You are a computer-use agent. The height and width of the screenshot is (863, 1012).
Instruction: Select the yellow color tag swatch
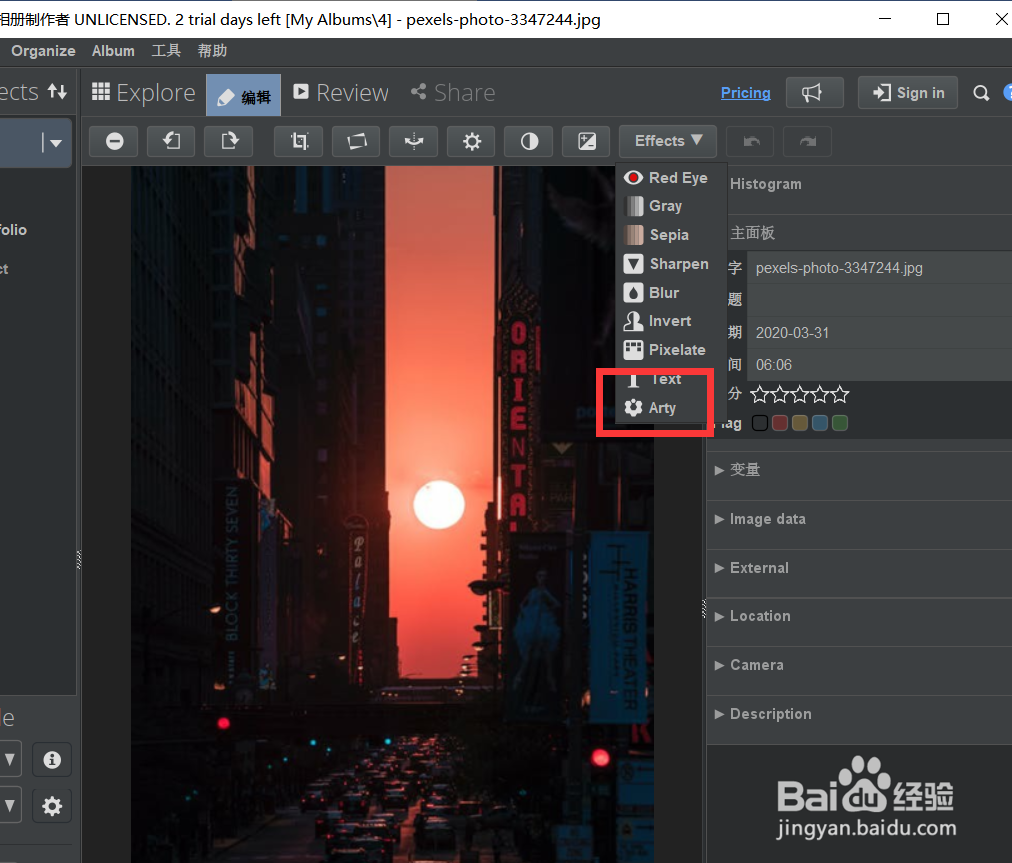[800, 423]
